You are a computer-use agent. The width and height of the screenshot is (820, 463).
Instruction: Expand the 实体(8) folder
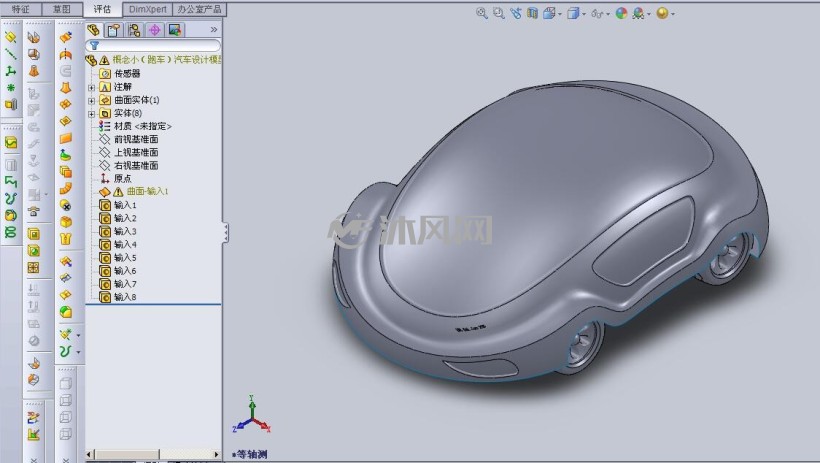click(92, 114)
